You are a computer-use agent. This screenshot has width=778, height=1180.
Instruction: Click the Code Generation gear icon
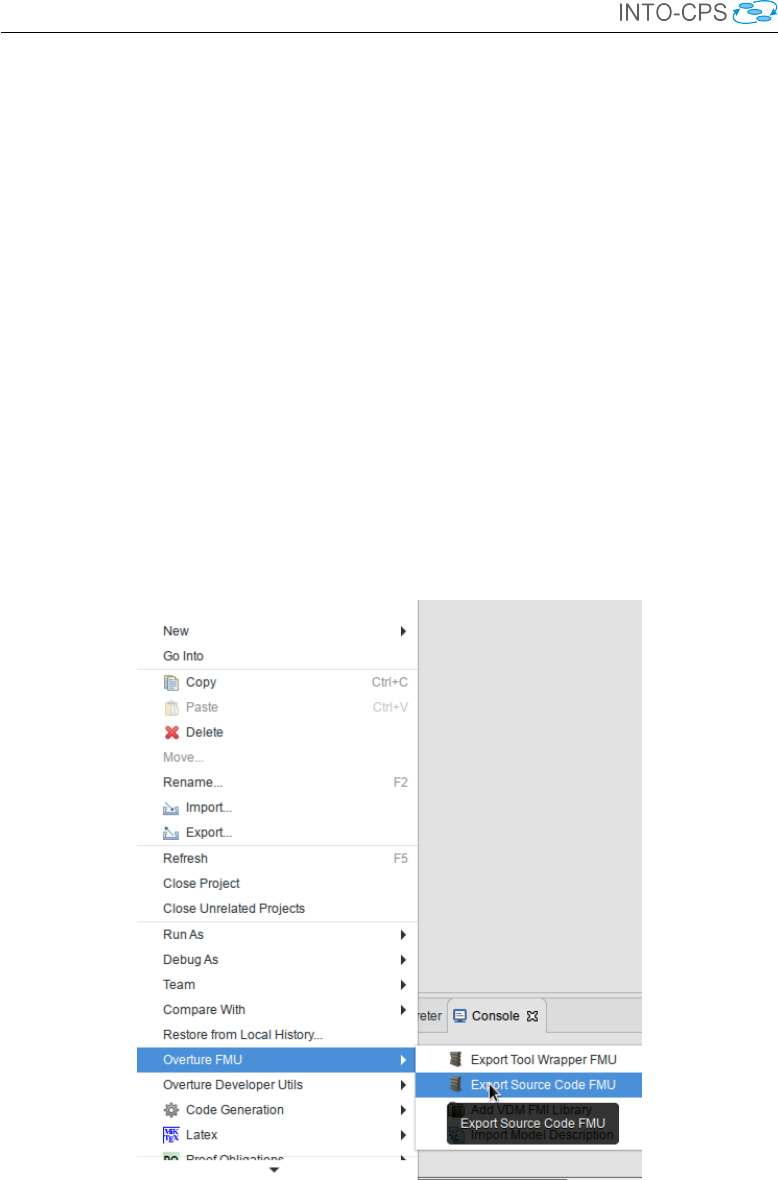172,1110
